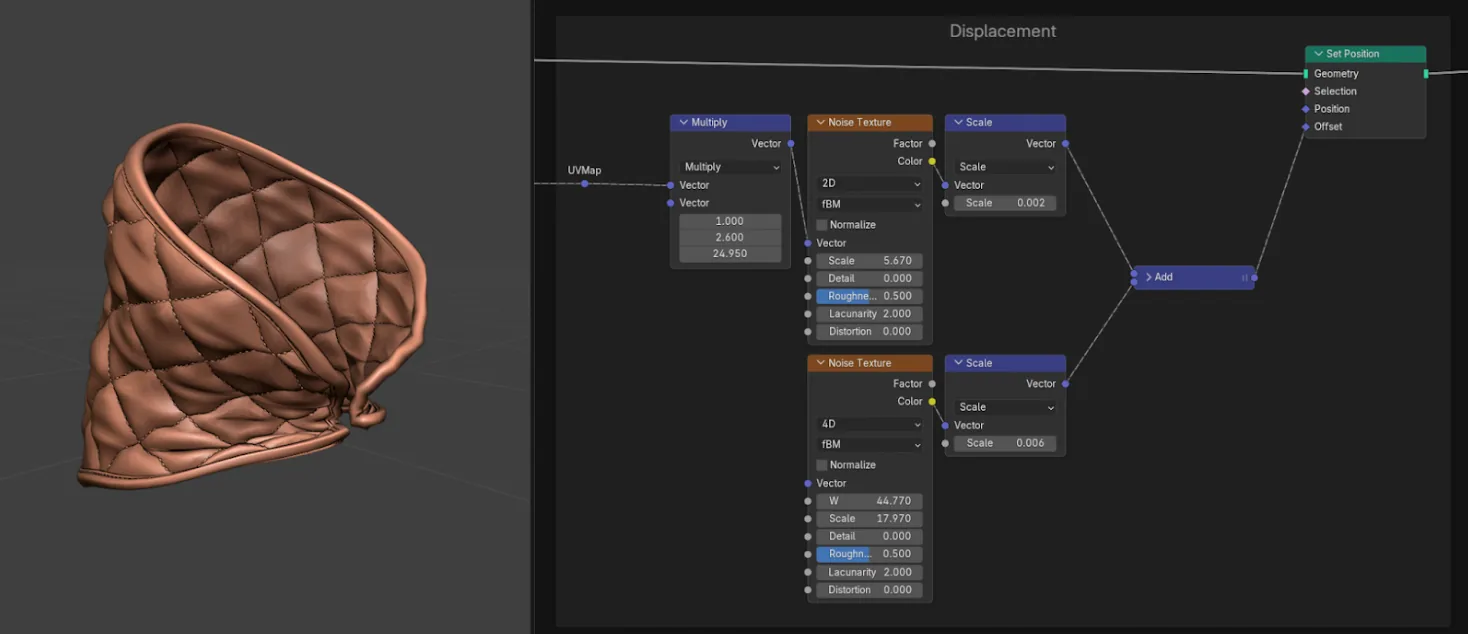Click the W 44.770 field
1468x634 pixels.
tap(870, 501)
